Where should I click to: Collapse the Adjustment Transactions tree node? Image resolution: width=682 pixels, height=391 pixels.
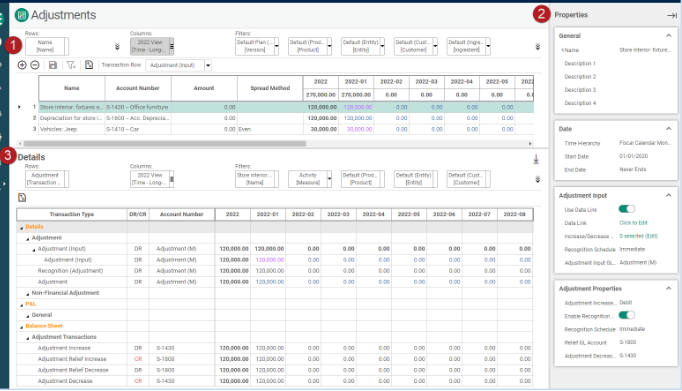(28, 338)
